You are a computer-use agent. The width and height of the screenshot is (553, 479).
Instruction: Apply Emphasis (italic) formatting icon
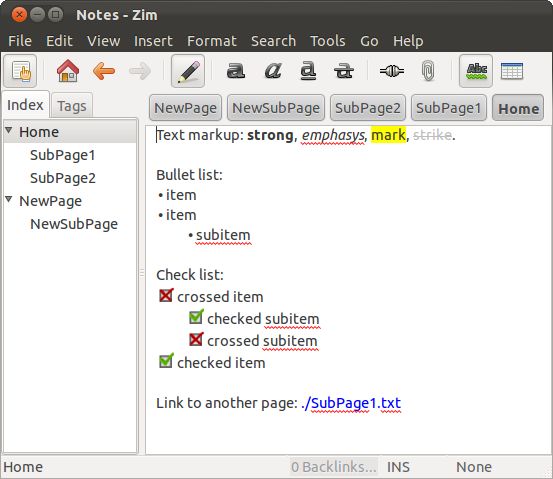coord(273,71)
